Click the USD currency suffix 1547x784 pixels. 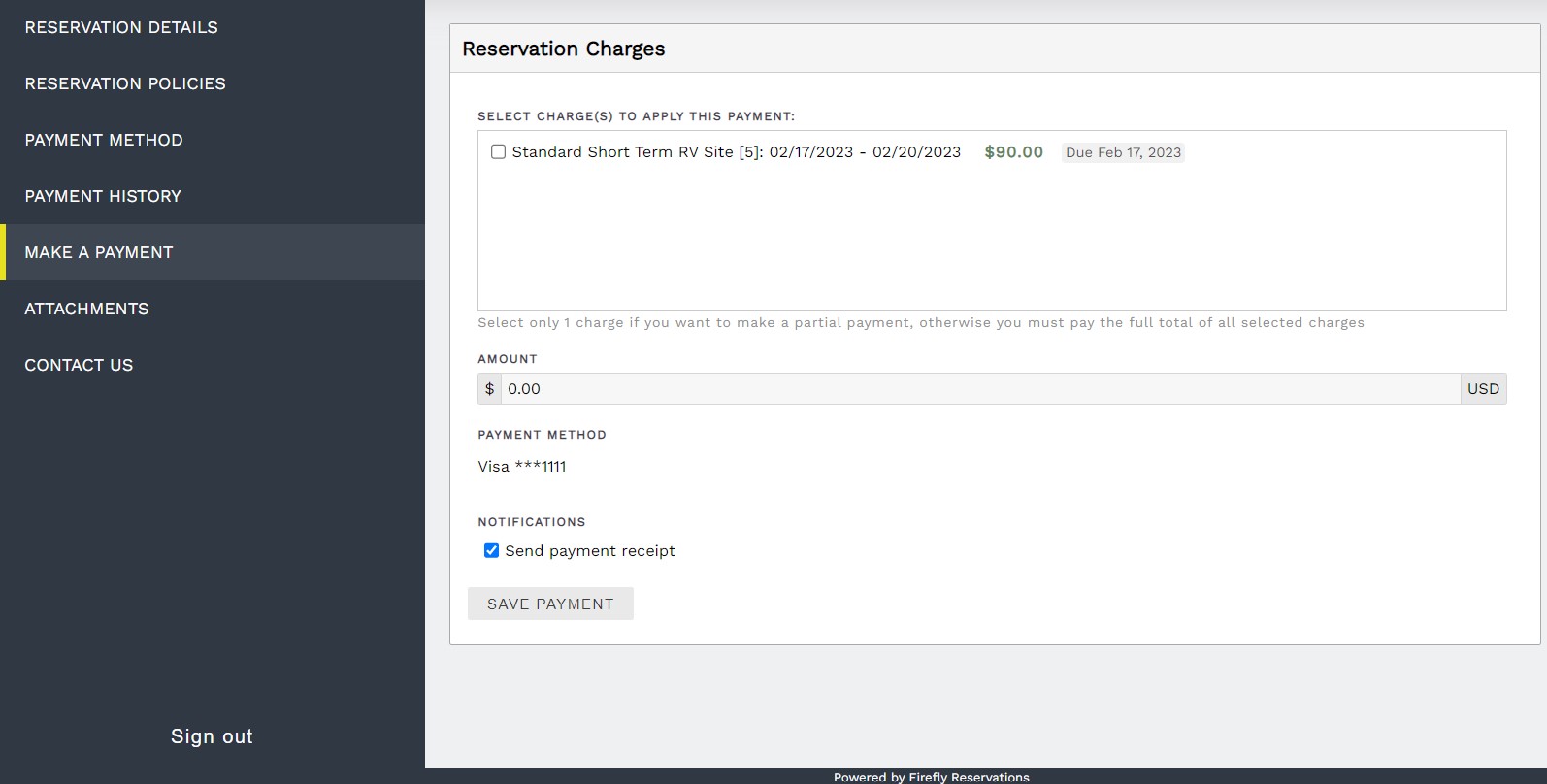tap(1483, 389)
